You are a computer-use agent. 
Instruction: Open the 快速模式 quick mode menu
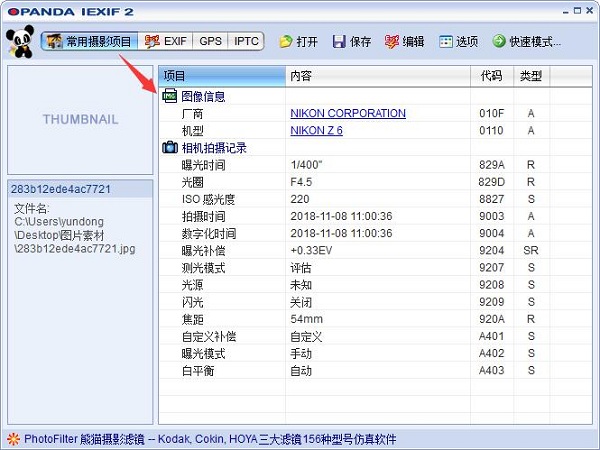[526, 42]
